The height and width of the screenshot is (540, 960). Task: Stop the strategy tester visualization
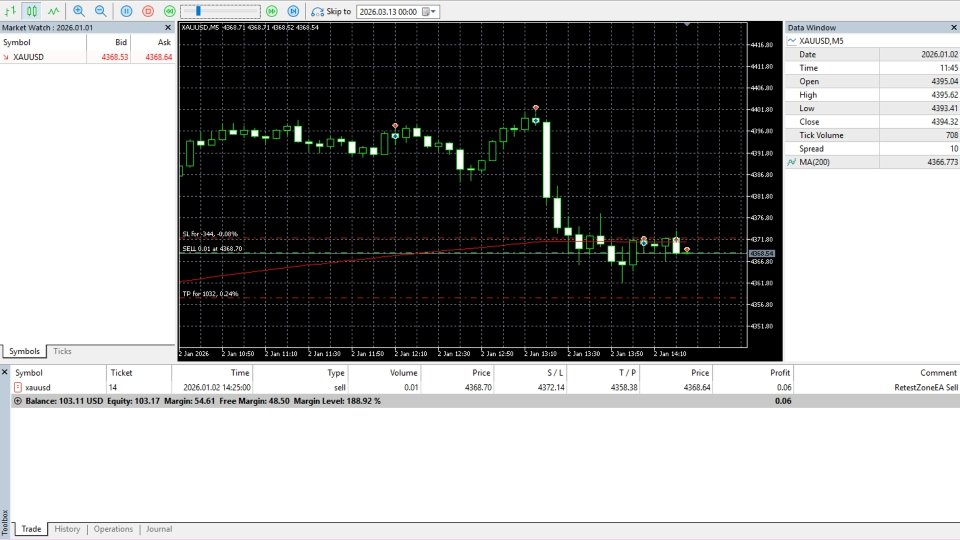click(x=148, y=11)
